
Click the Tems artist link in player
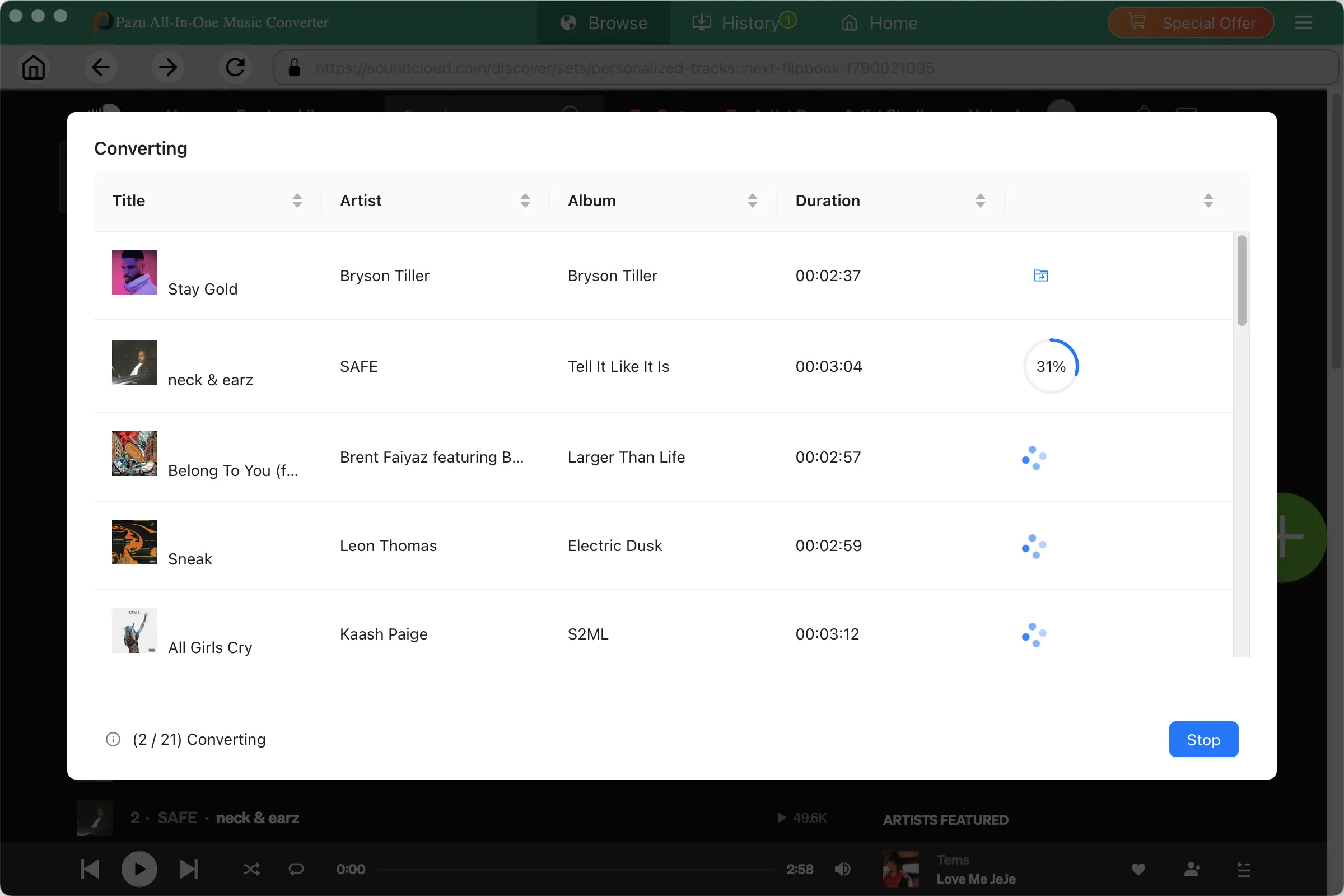pos(953,860)
